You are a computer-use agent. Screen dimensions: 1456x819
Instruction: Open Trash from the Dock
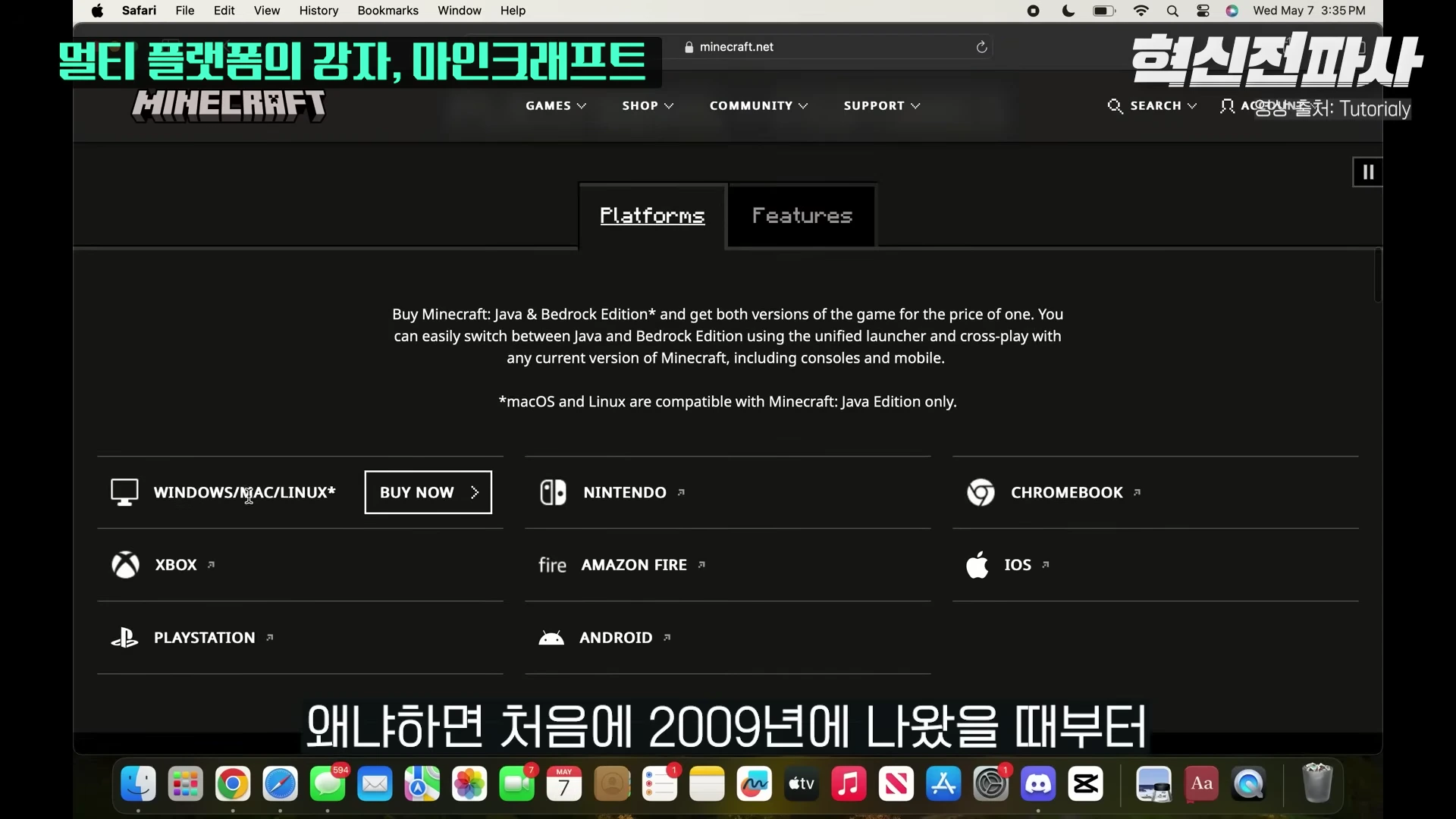(1317, 784)
